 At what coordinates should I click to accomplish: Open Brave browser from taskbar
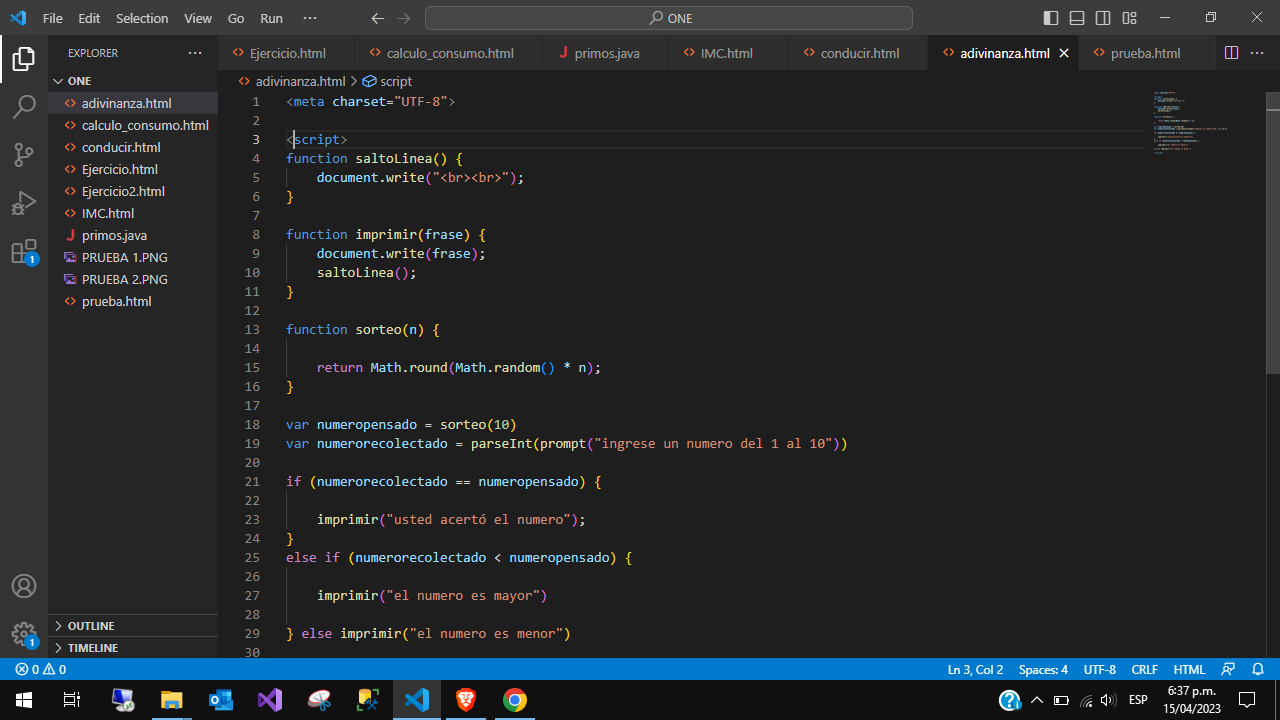point(466,700)
